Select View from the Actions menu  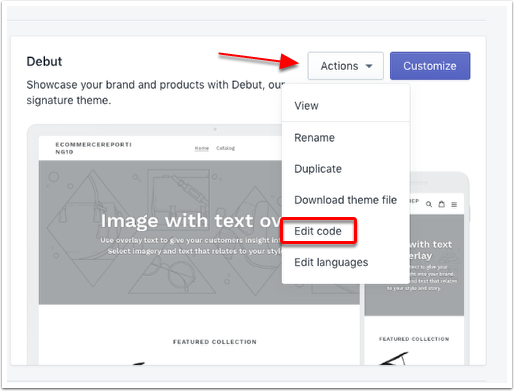(346, 106)
